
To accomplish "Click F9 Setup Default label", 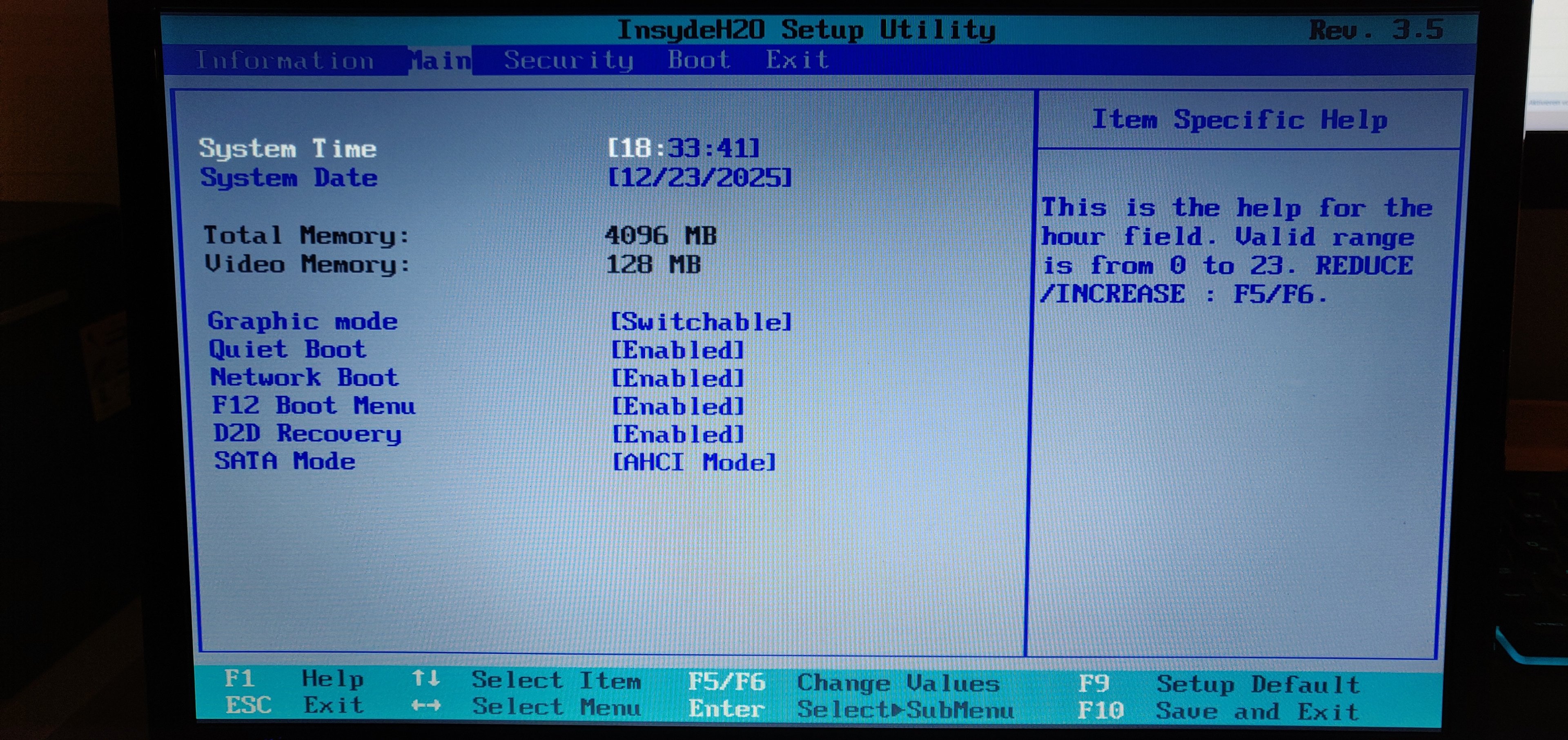I will click(x=1094, y=683).
